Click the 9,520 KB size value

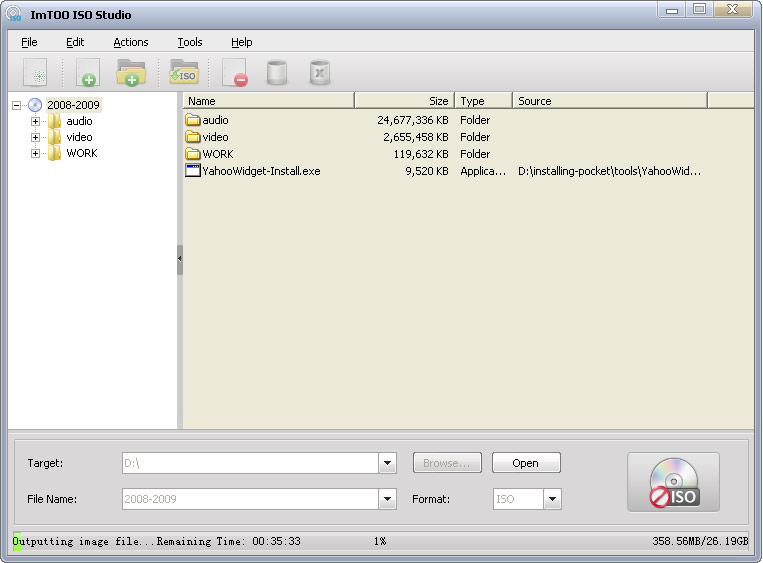pyautogui.click(x=427, y=171)
